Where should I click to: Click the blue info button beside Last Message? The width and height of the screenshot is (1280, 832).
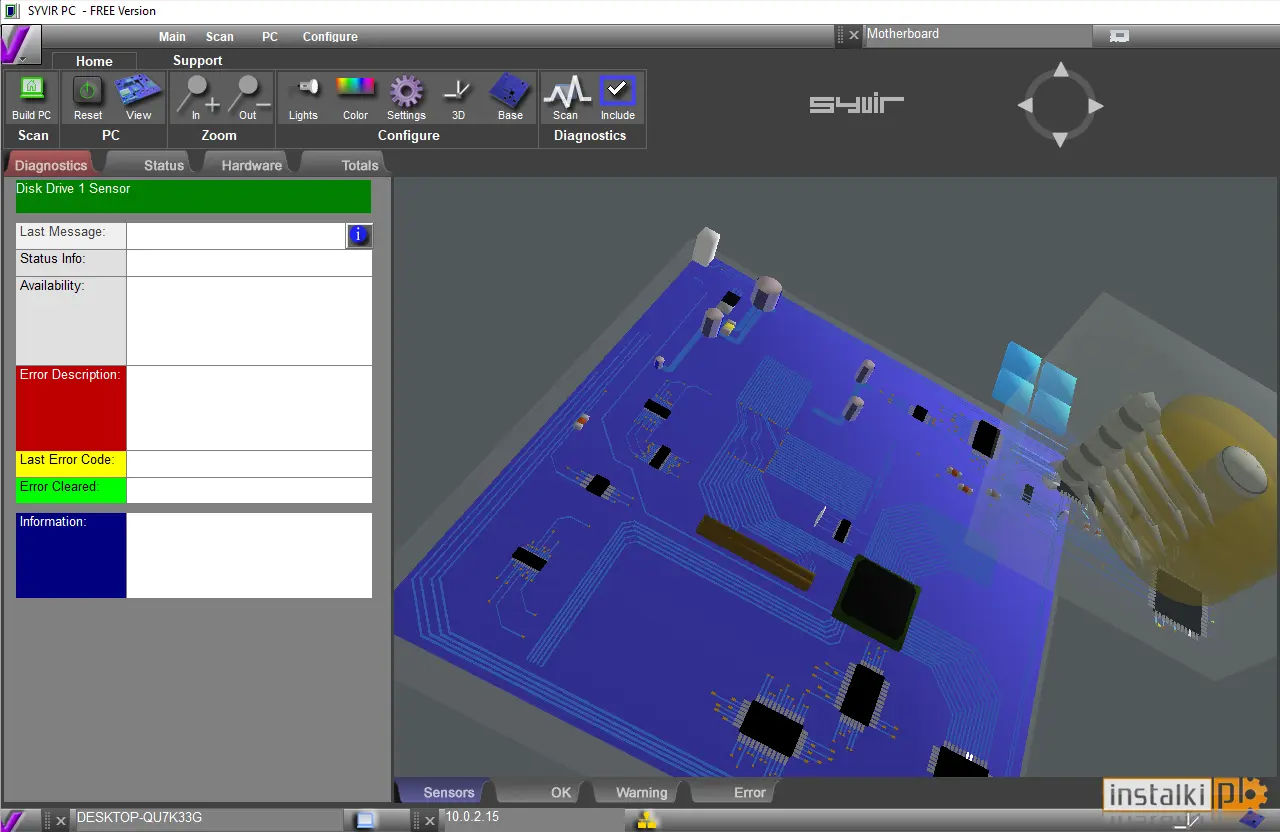coord(359,236)
